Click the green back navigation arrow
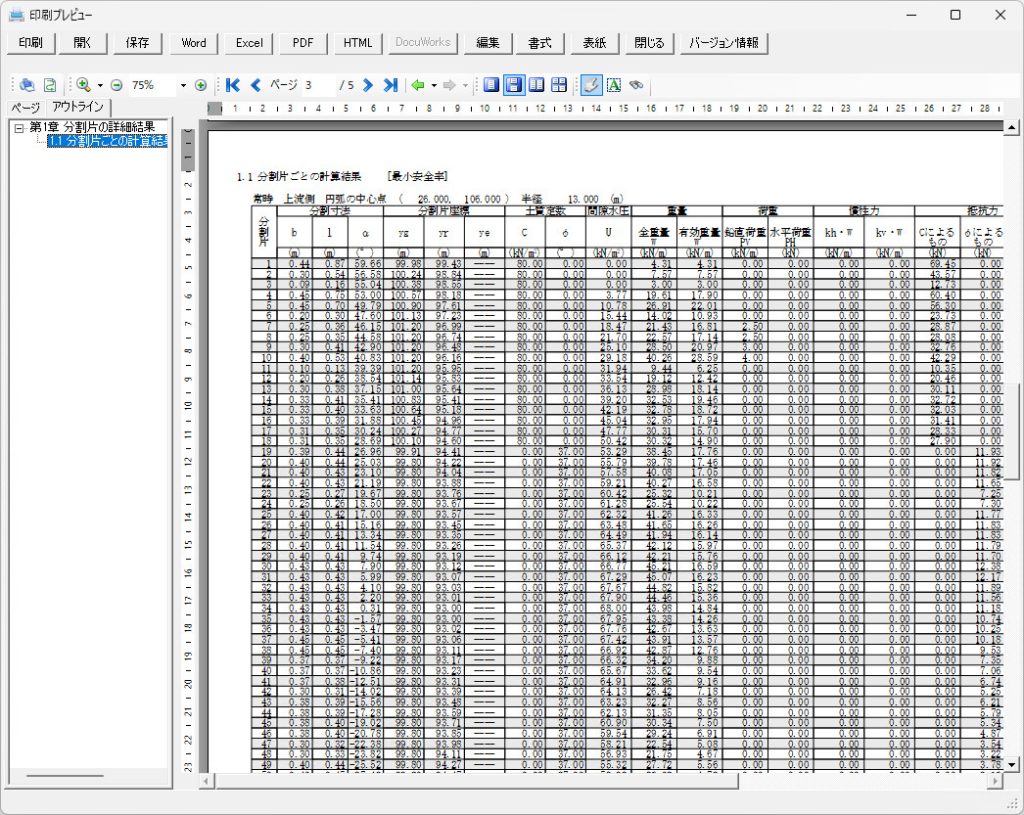The height and width of the screenshot is (815, 1024). 417,85
